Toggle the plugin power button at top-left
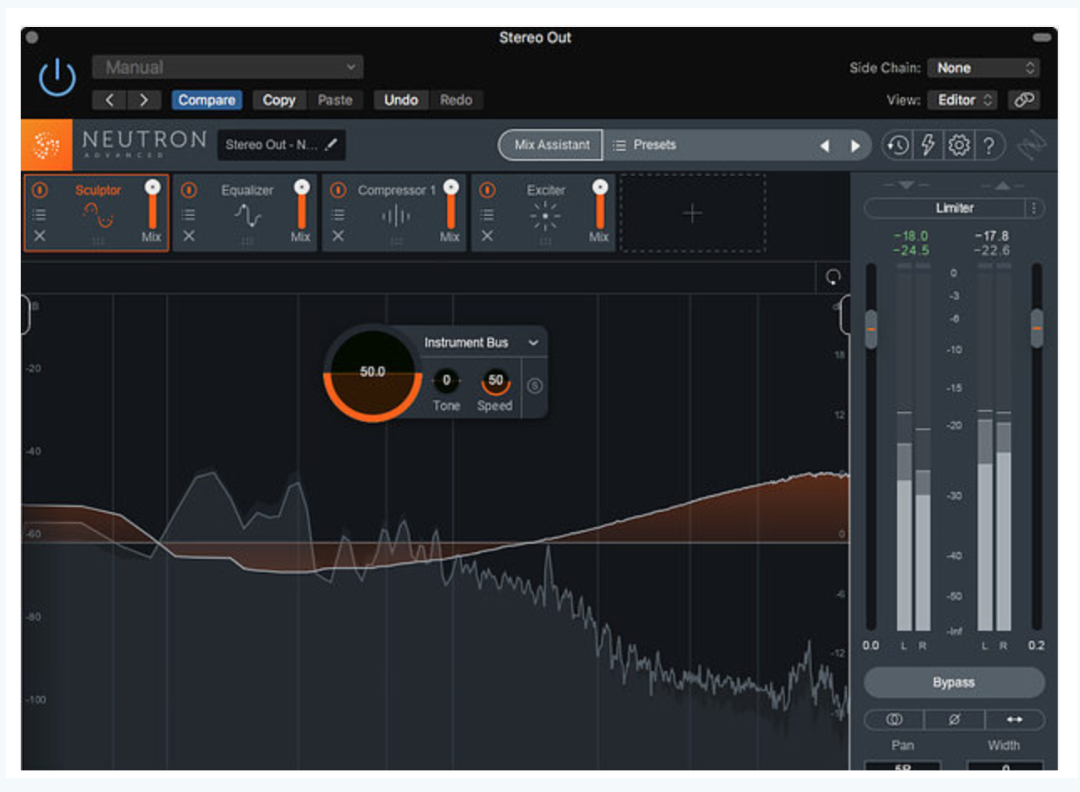This screenshot has width=1080, height=792. pyautogui.click(x=57, y=78)
